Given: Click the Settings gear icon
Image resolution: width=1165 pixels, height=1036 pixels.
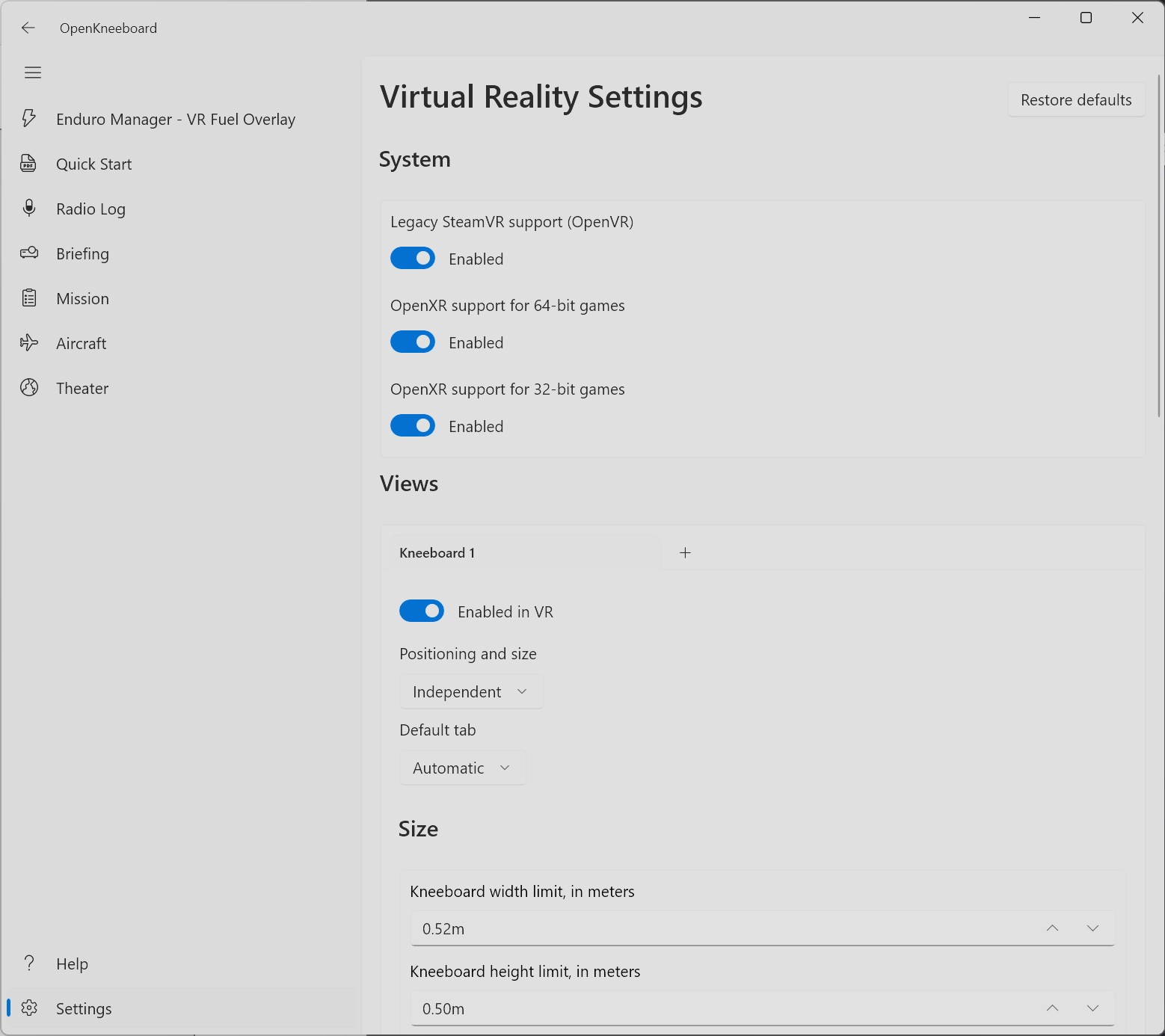Looking at the screenshot, I should (29, 1008).
